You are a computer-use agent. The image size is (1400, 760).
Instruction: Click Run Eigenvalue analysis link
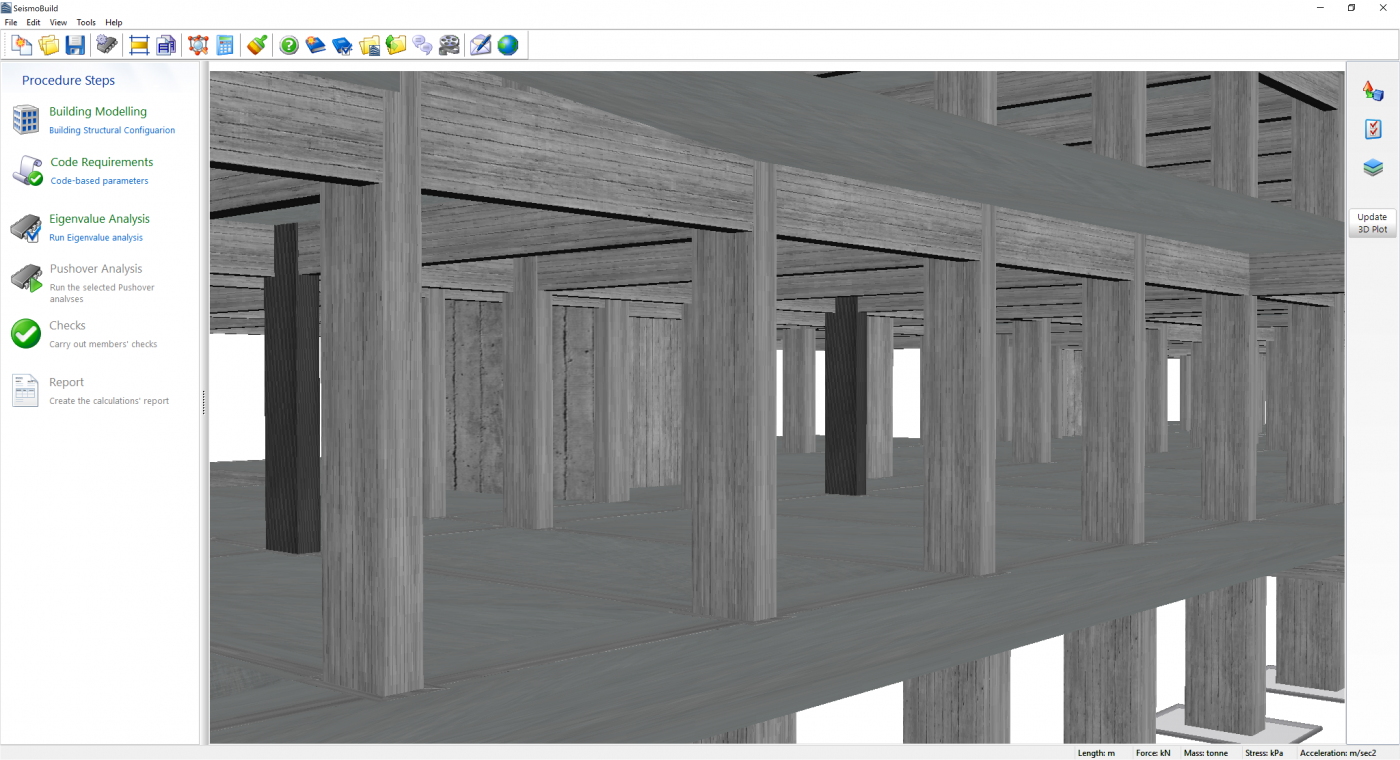point(96,238)
